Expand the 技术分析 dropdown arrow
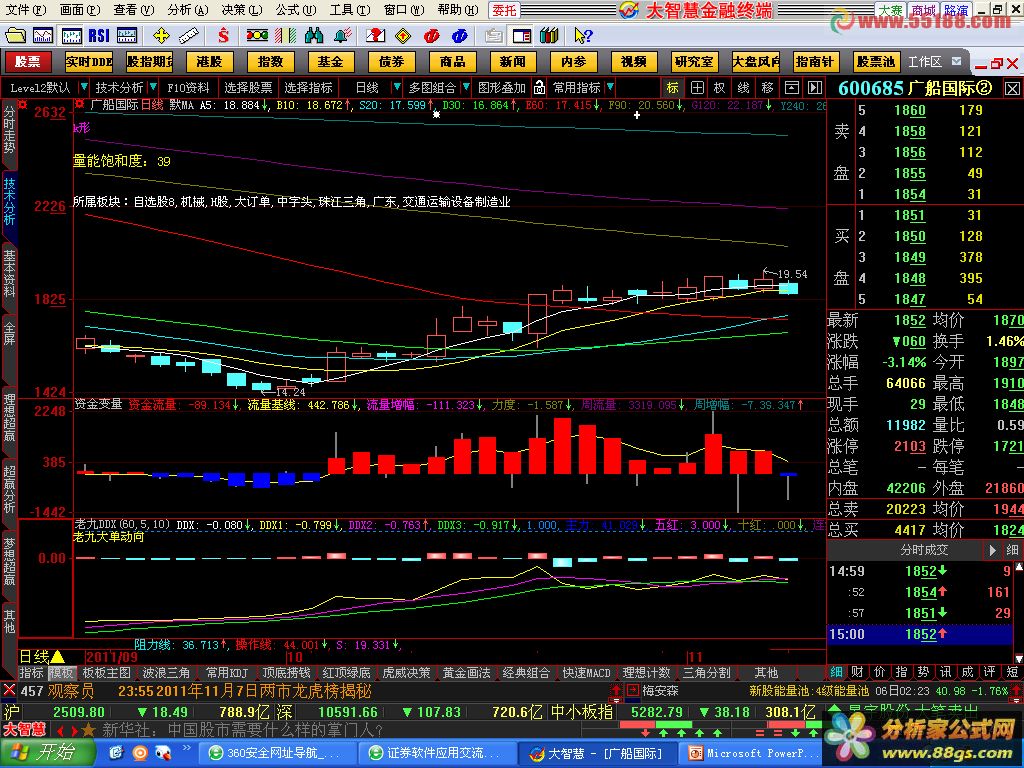The image size is (1024, 768). click(153, 88)
